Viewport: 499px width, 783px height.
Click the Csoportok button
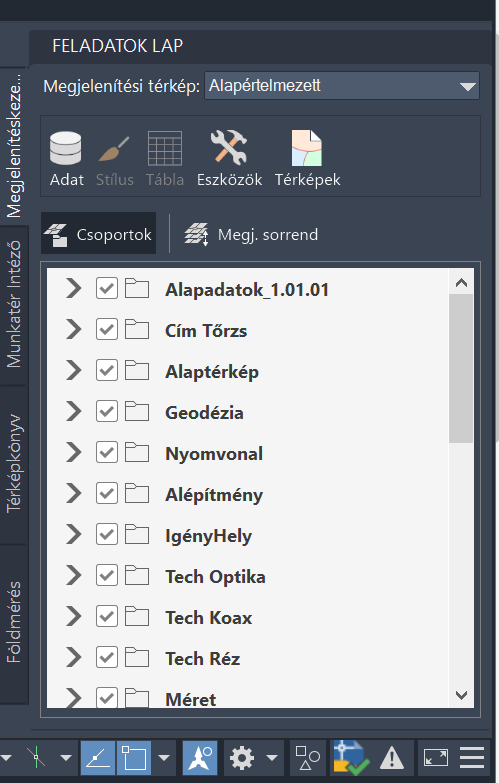pyautogui.click(x=98, y=234)
